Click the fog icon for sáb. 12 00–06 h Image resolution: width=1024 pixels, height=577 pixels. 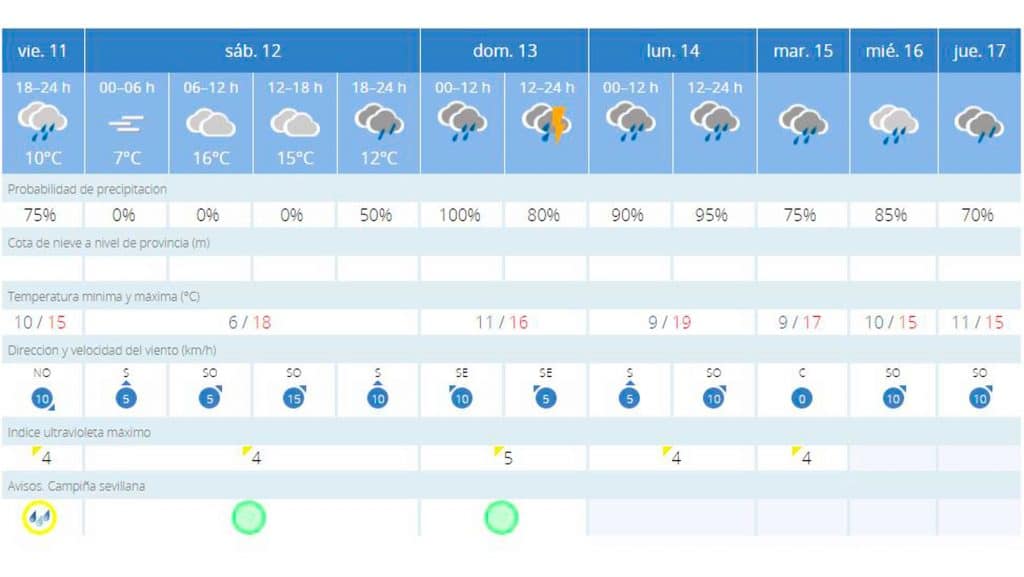(126, 123)
